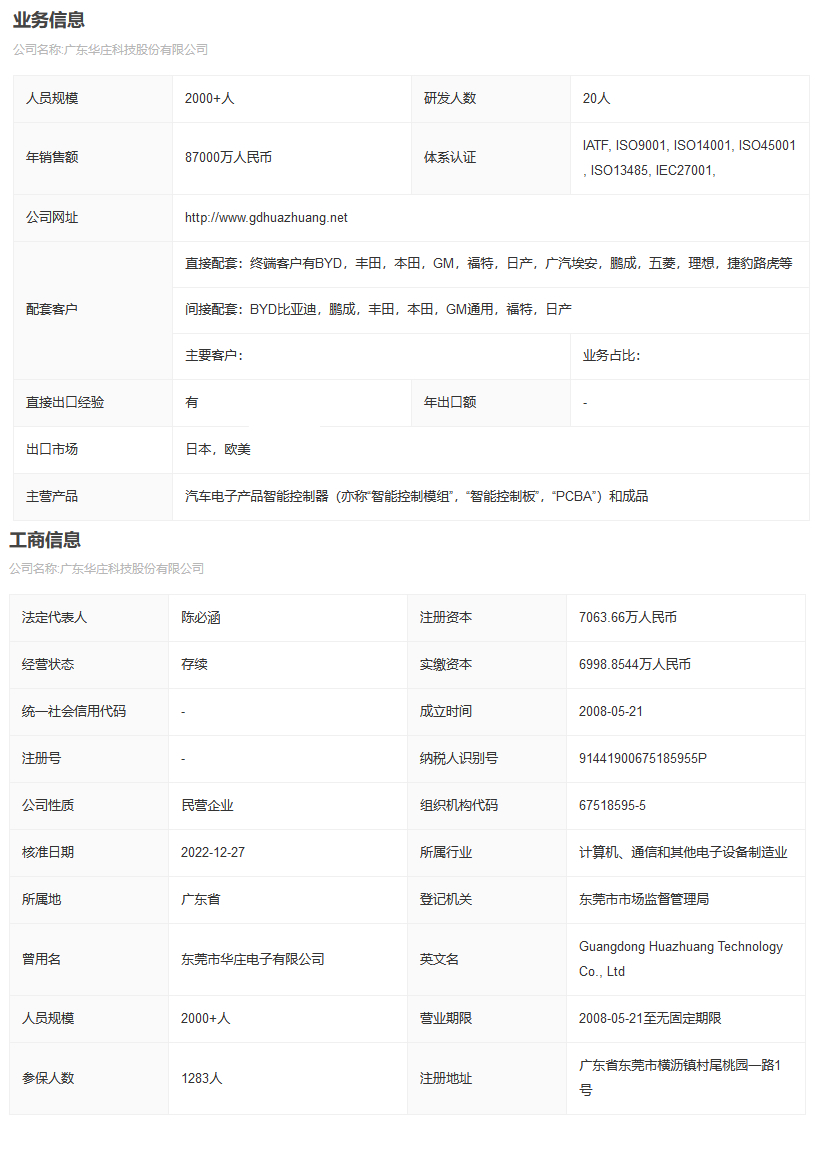Select the 6998.8544万人民币 paid-in capital value

635,664
